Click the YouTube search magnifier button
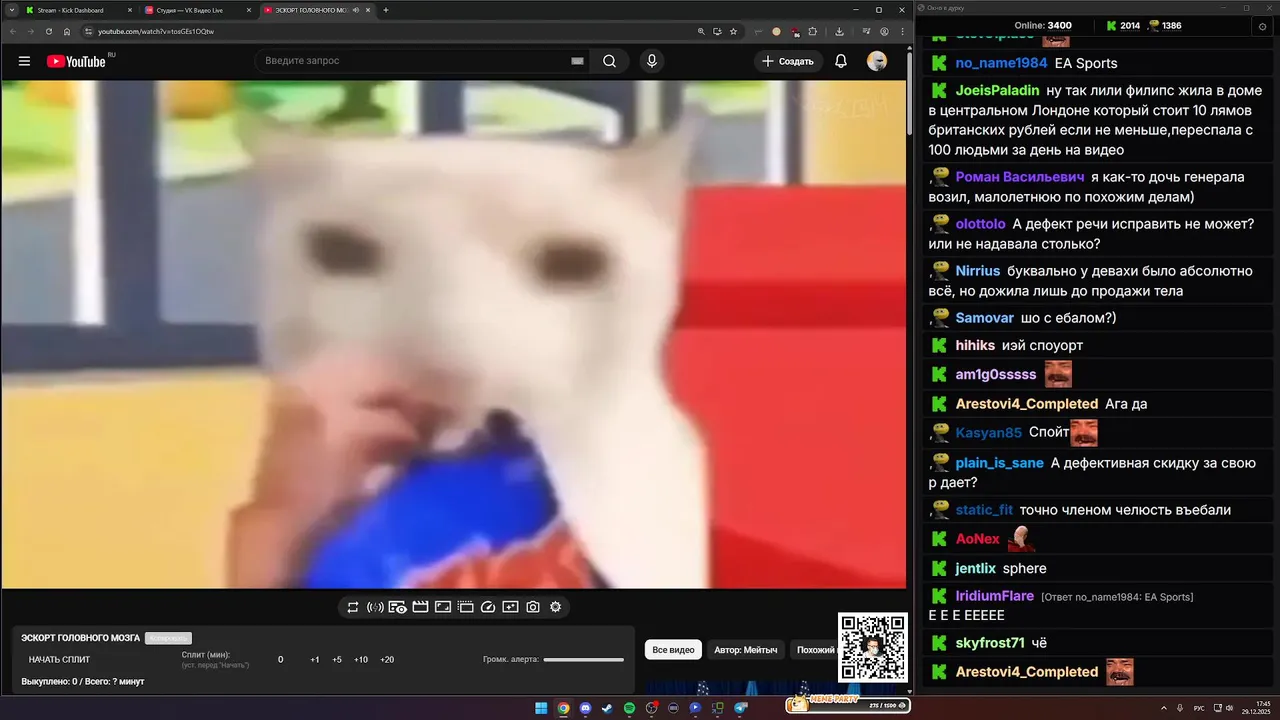 point(609,61)
